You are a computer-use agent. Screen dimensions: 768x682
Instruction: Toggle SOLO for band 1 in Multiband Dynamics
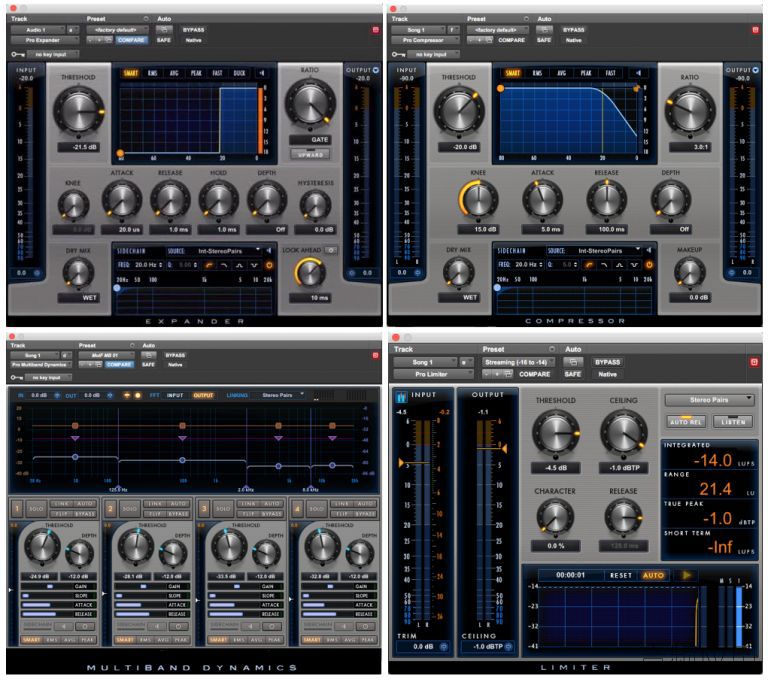(36, 509)
